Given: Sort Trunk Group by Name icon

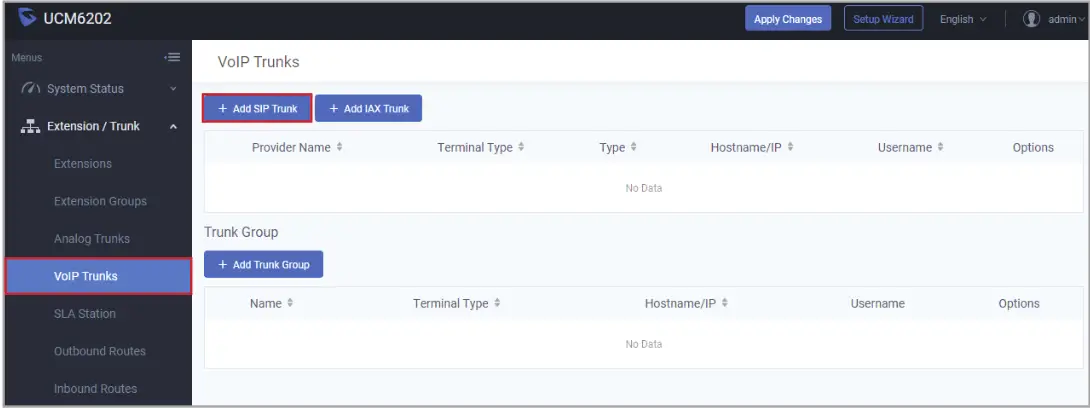Looking at the screenshot, I should click(x=291, y=304).
